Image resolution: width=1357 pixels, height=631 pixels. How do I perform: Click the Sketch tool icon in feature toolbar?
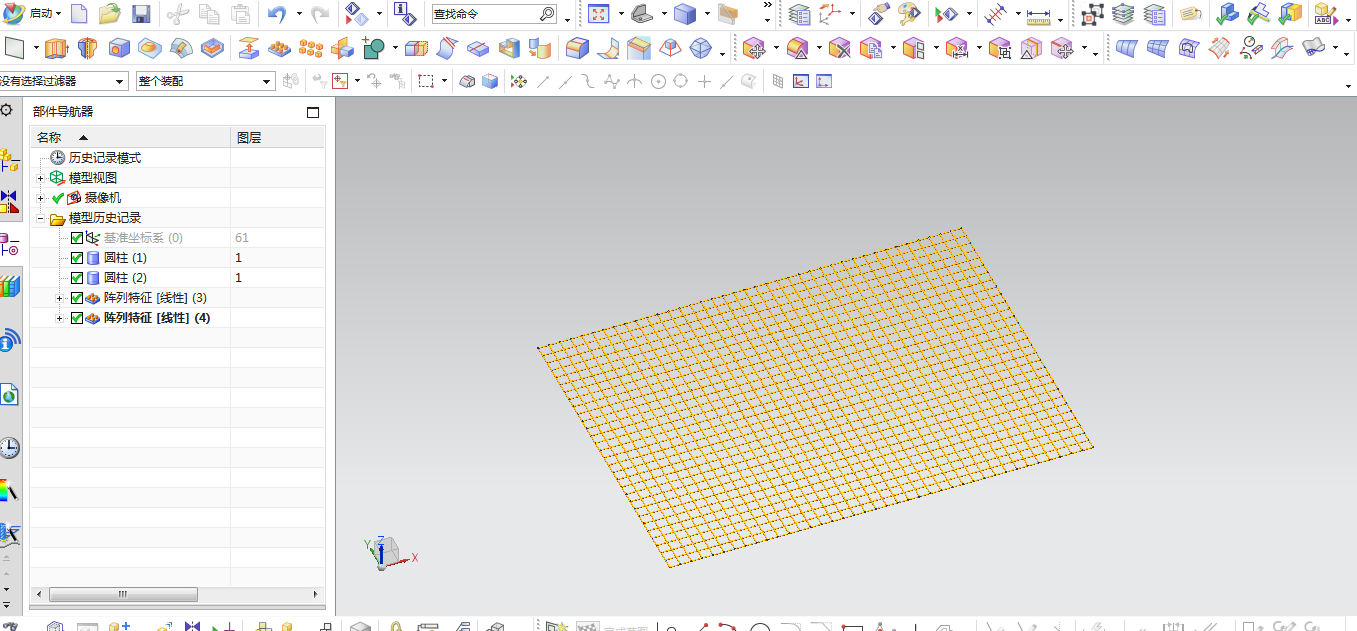point(14,47)
